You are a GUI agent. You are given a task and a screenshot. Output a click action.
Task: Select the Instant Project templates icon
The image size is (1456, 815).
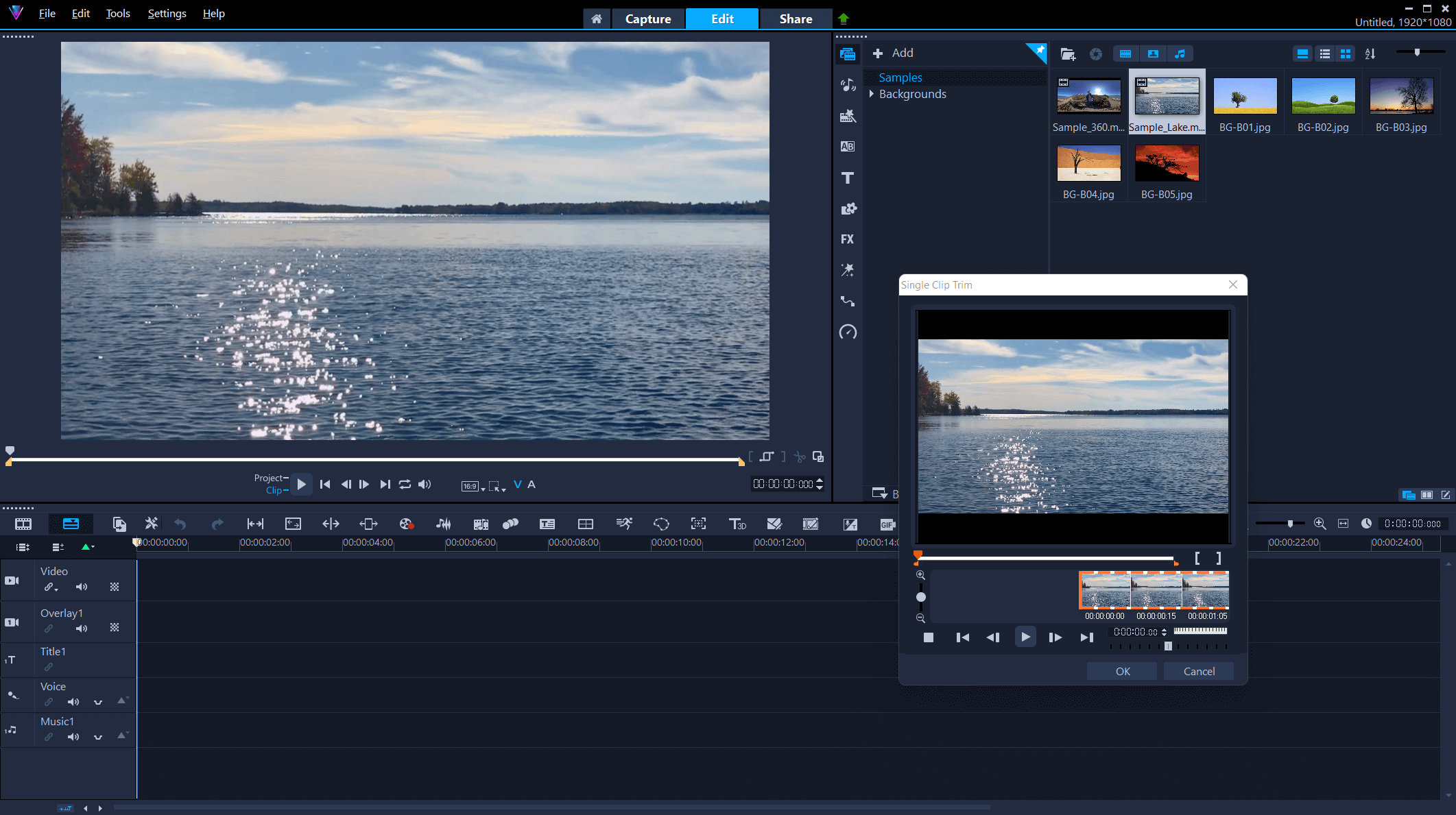pos(848,116)
